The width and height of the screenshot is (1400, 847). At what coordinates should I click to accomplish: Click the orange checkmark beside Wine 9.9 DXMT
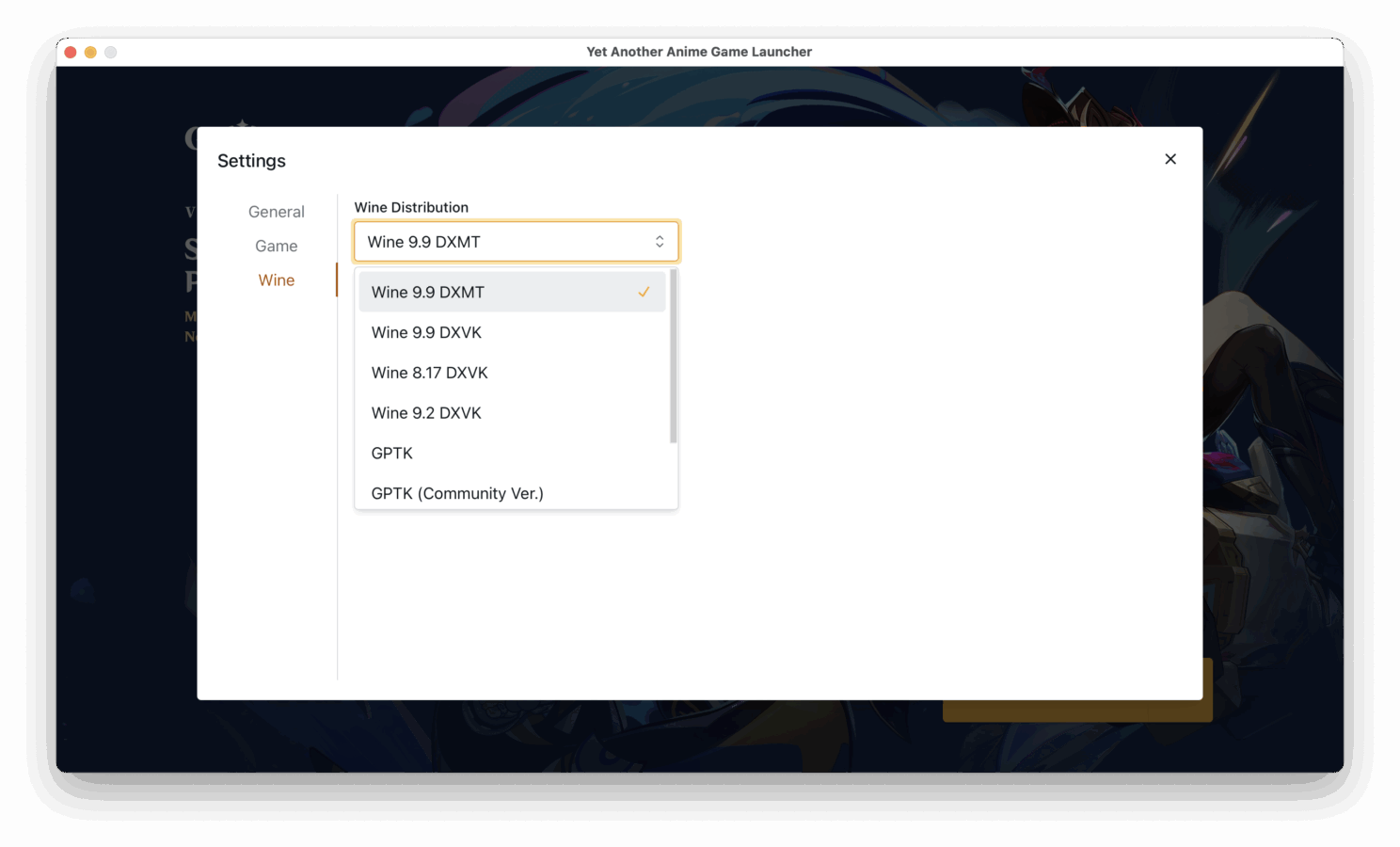coord(644,292)
